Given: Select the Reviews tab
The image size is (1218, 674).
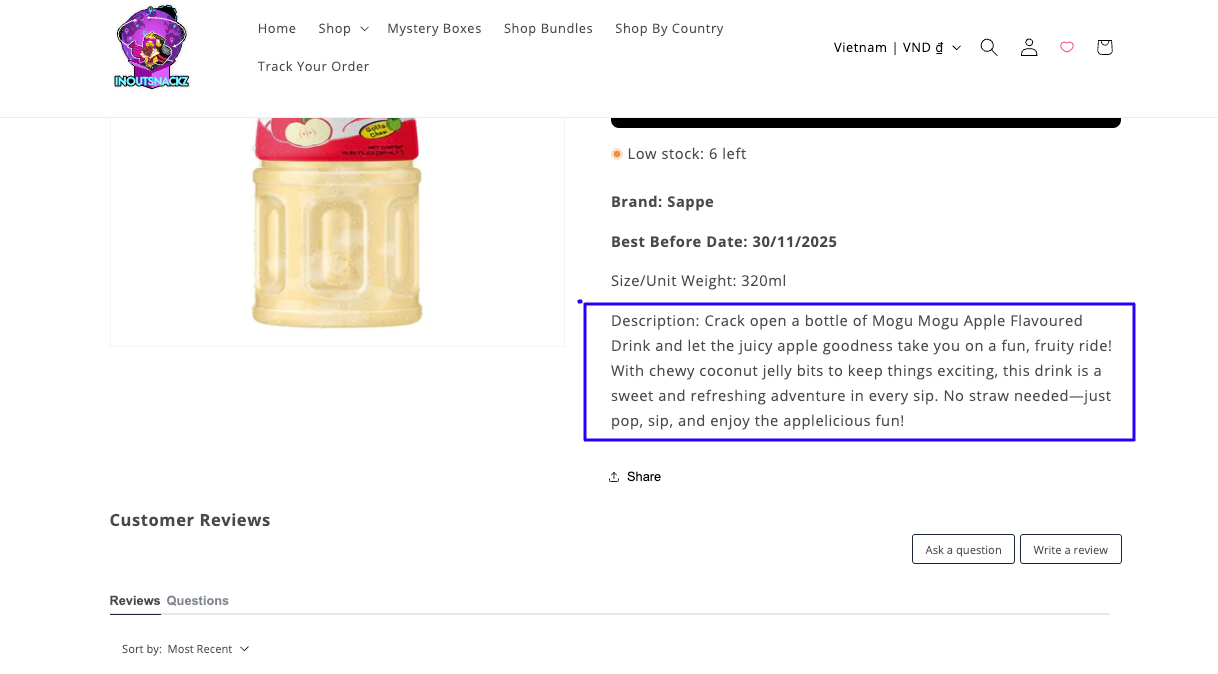Looking at the screenshot, I should (135, 601).
